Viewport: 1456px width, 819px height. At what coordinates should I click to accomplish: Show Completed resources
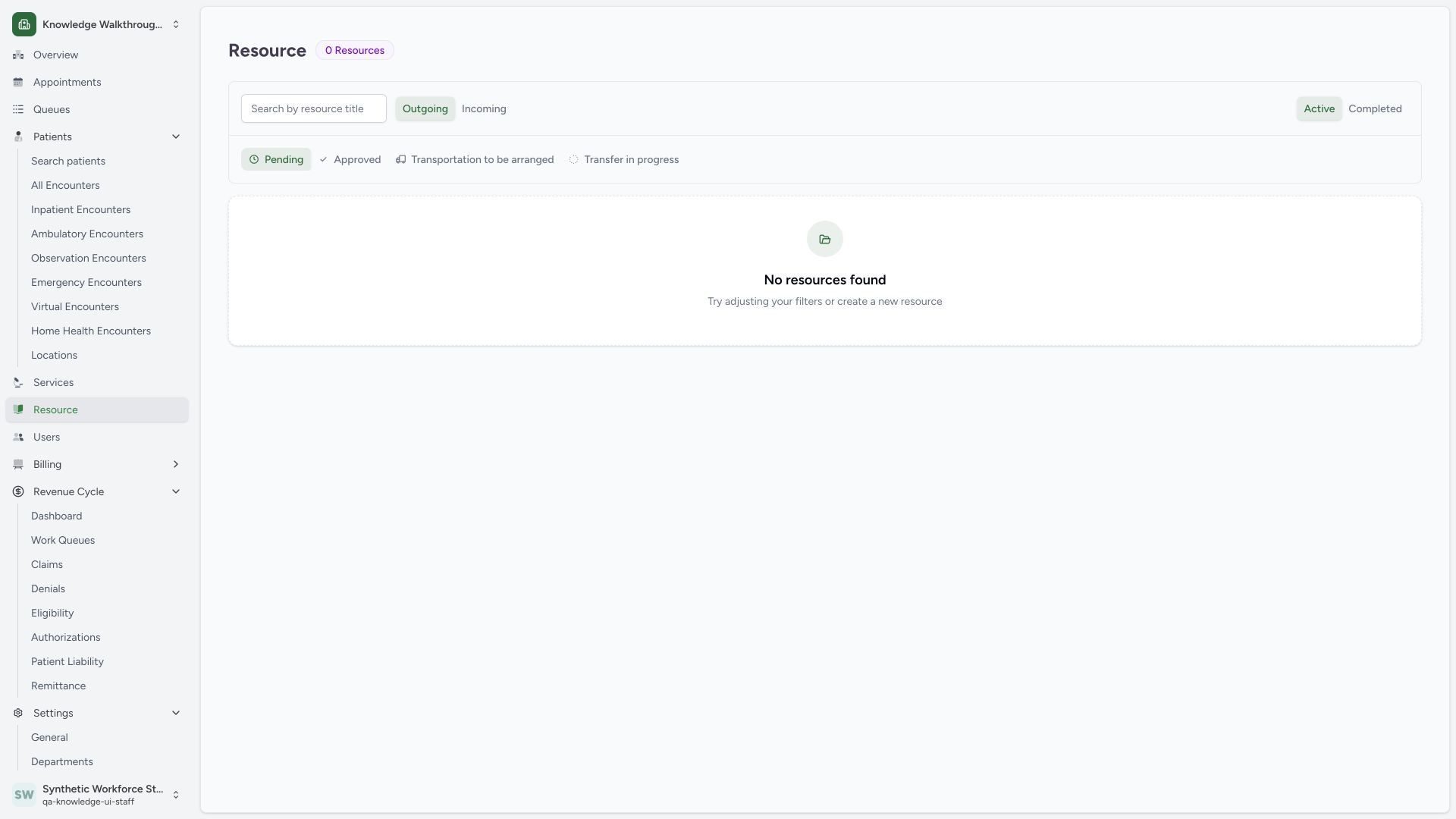click(1375, 109)
